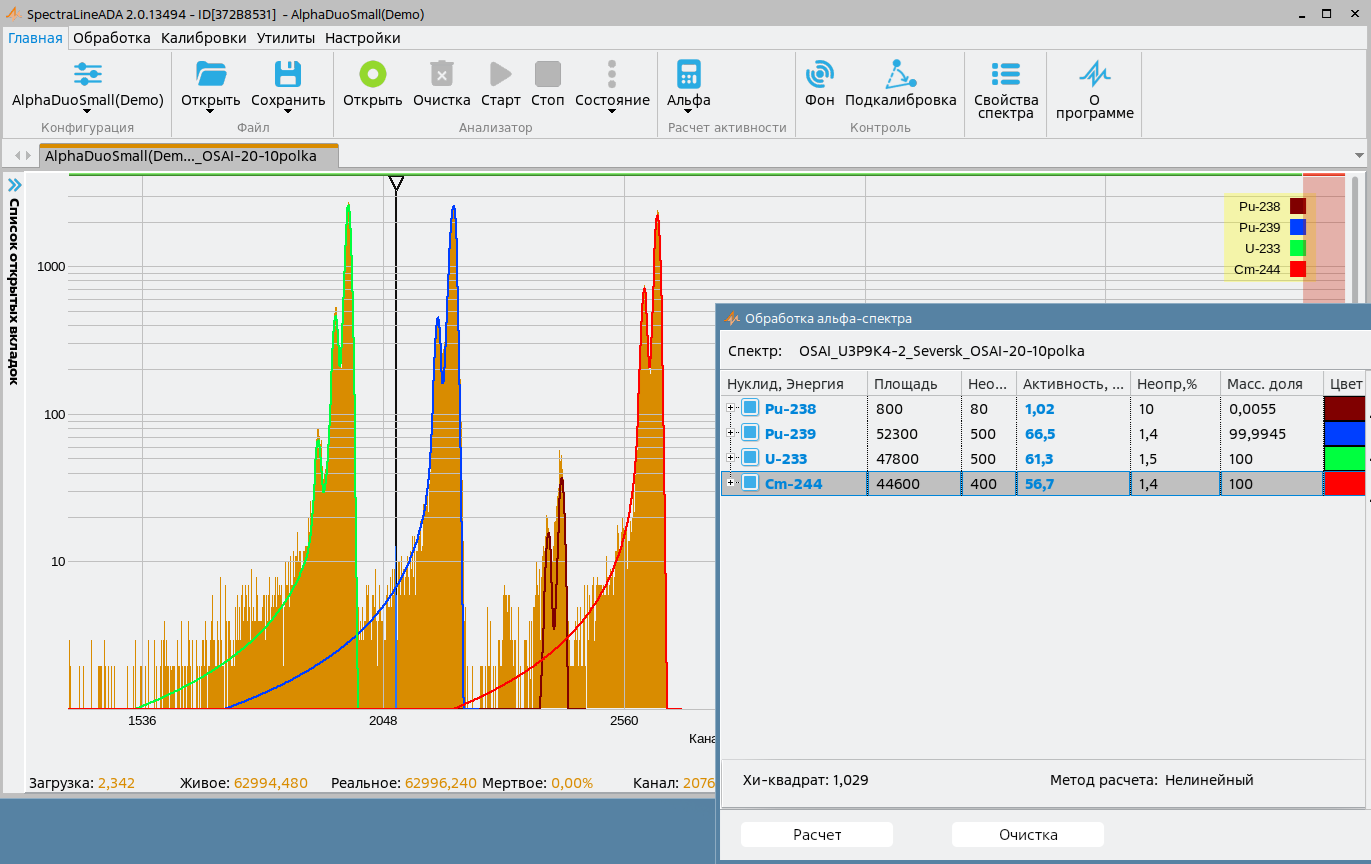Toggle the Pu-239 nuclide checkbox

750,433
